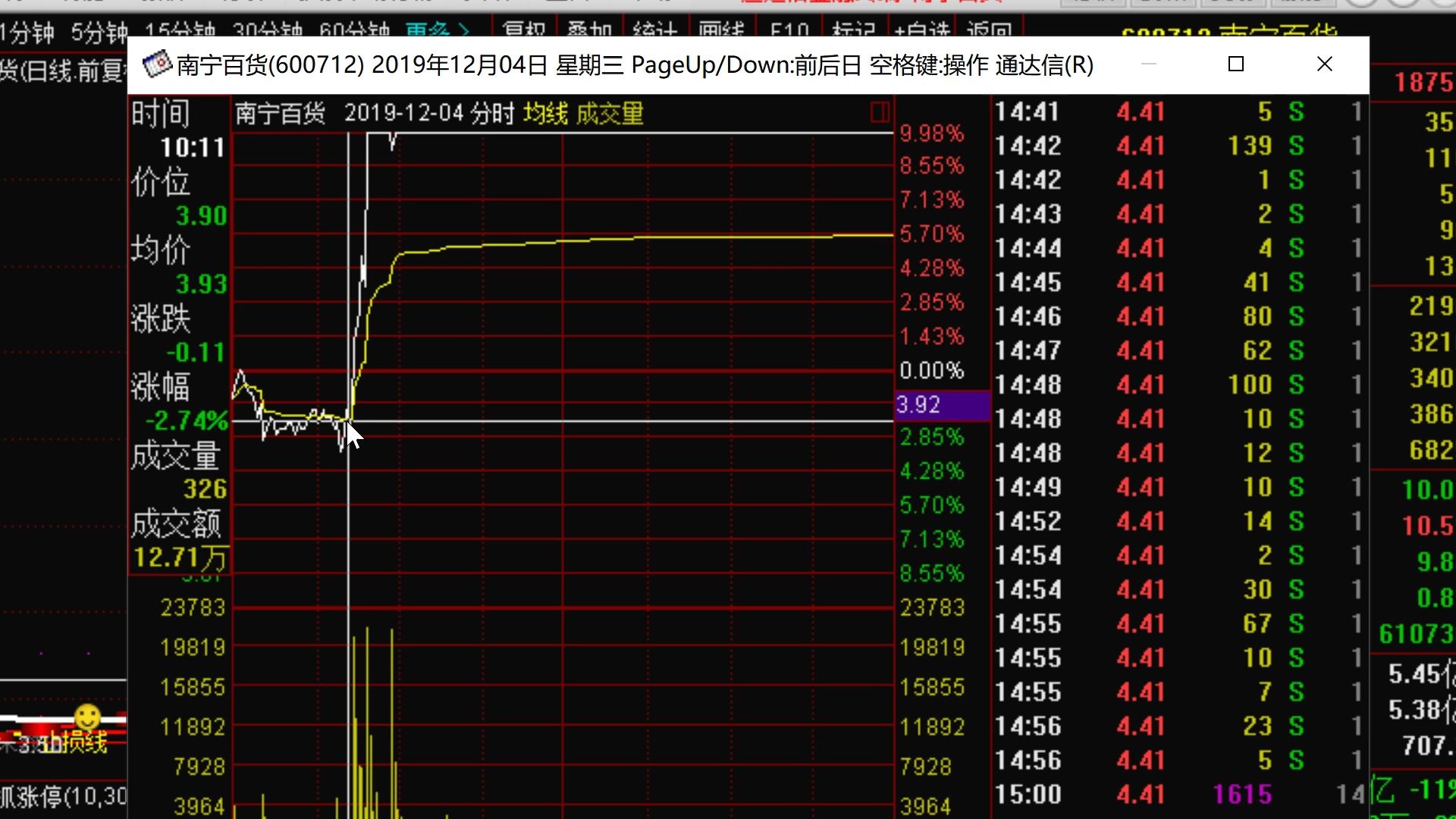Click time value 10:11 in info panel
The height and width of the screenshot is (819, 1456).
pyautogui.click(x=193, y=148)
